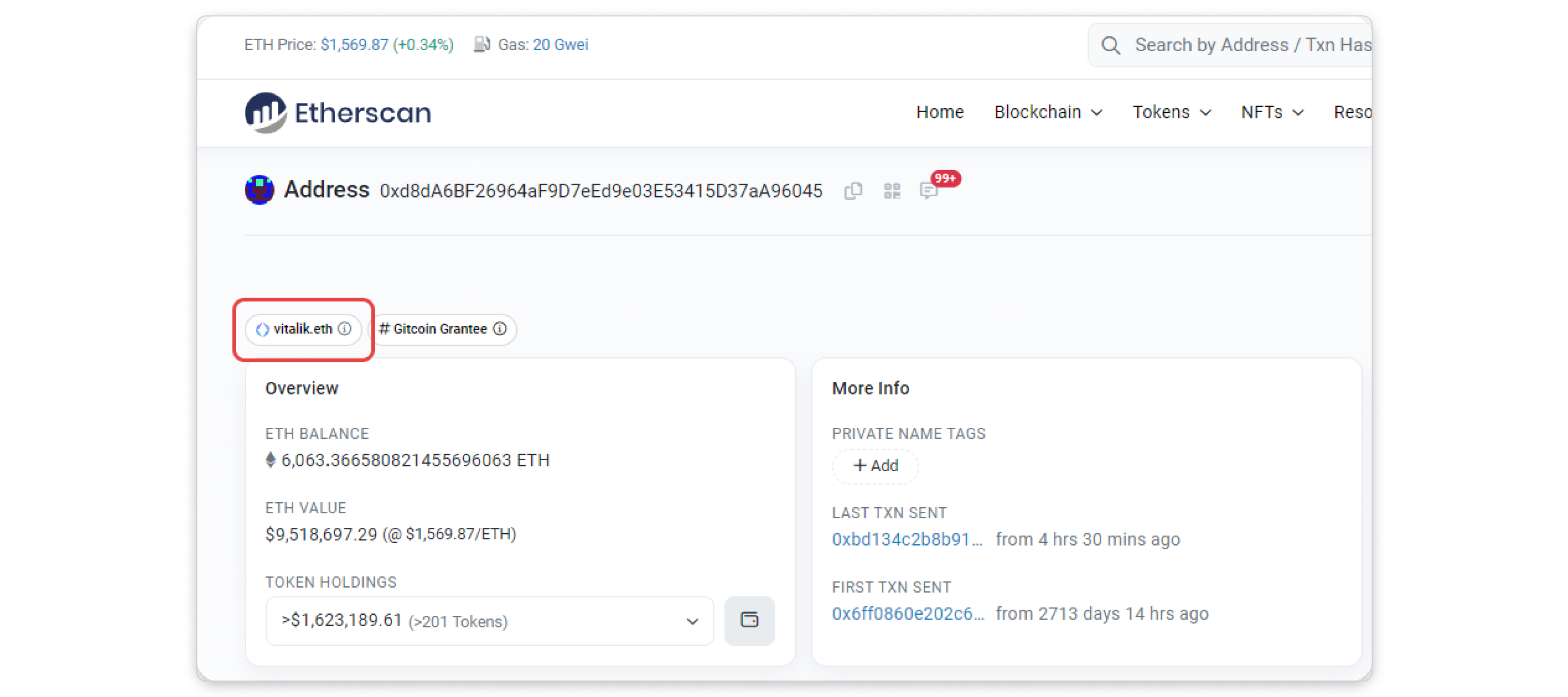The width and height of the screenshot is (1568, 697).
Task: Expand the Tokens menu
Action: pos(1171,113)
